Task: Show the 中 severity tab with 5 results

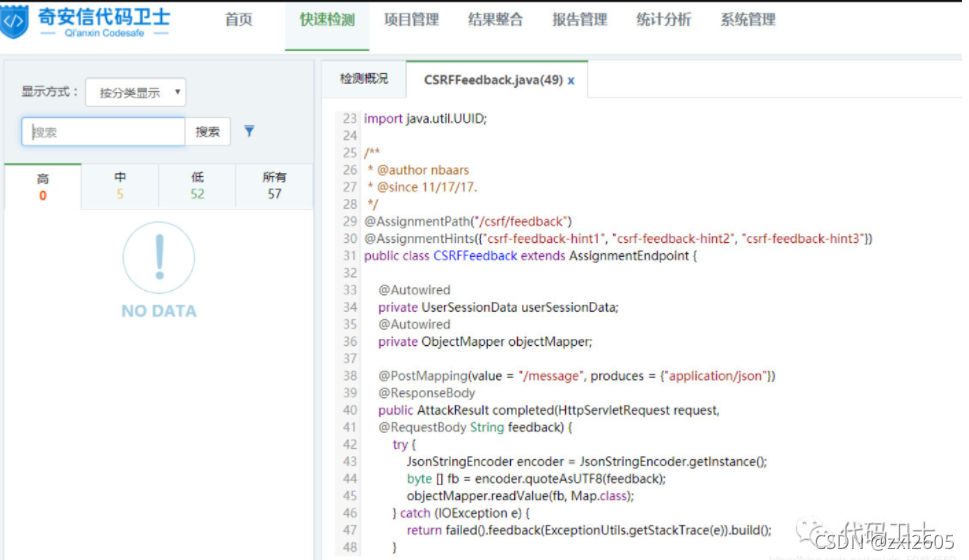Action: click(120, 185)
